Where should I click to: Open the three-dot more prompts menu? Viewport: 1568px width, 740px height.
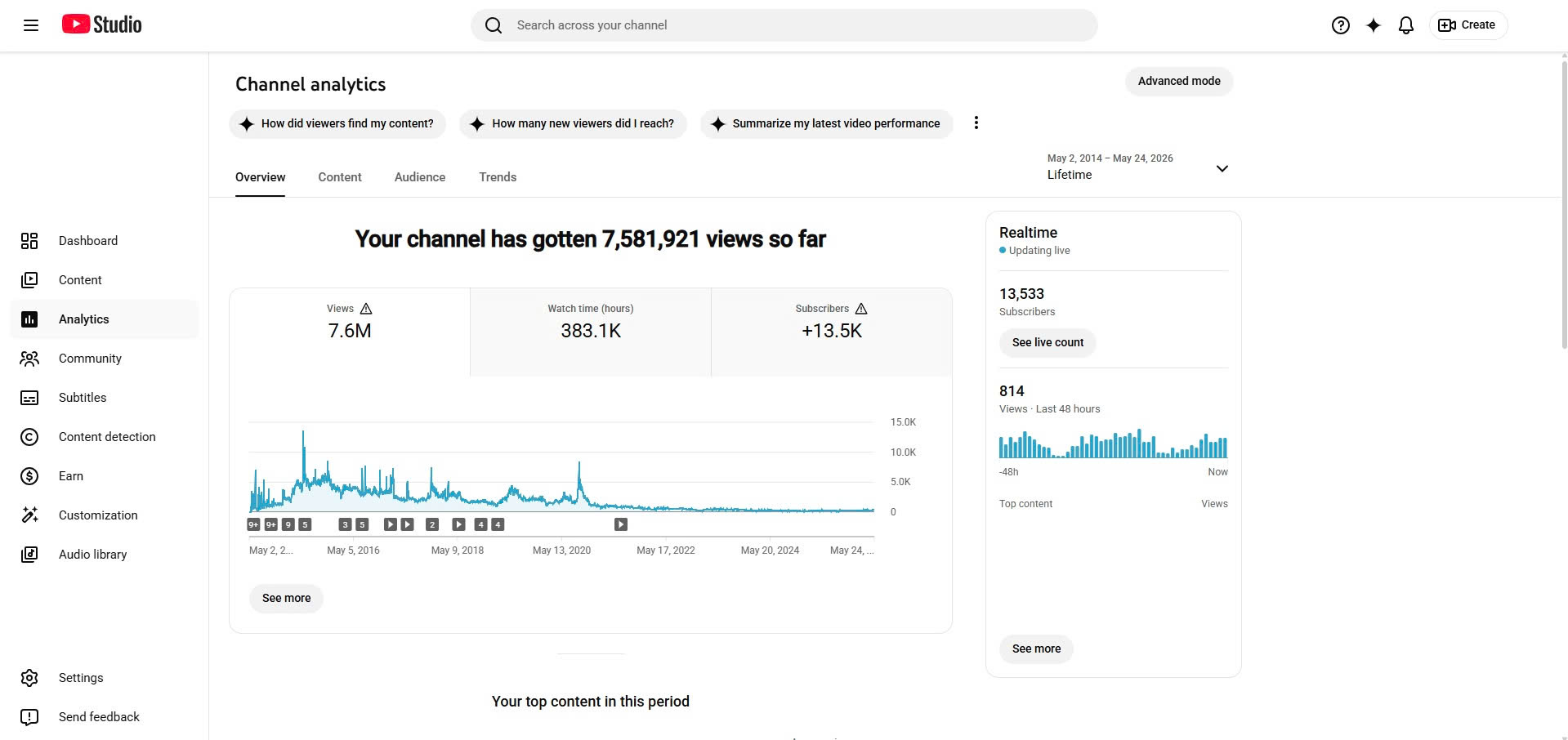click(976, 123)
